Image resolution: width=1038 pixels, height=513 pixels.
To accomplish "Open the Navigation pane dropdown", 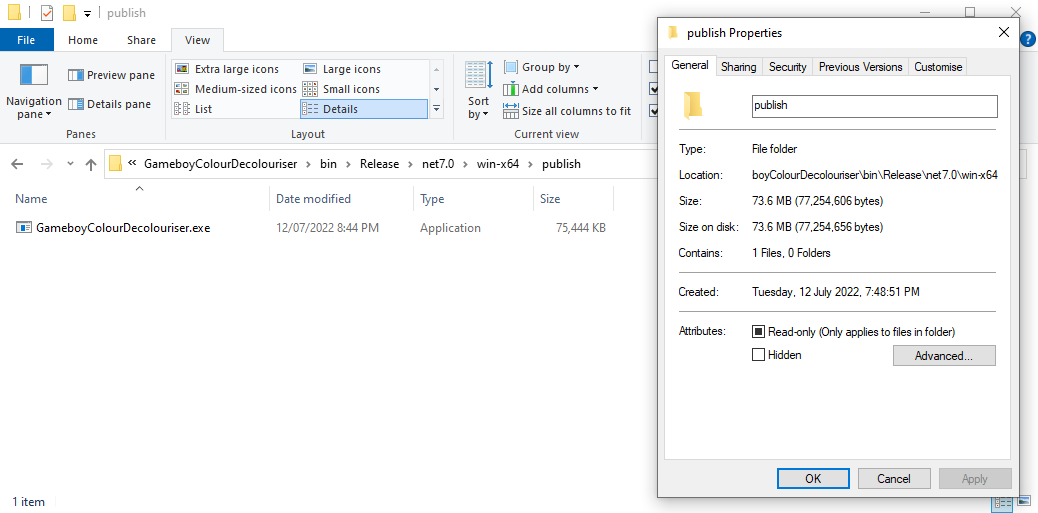I will tap(34, 92).
